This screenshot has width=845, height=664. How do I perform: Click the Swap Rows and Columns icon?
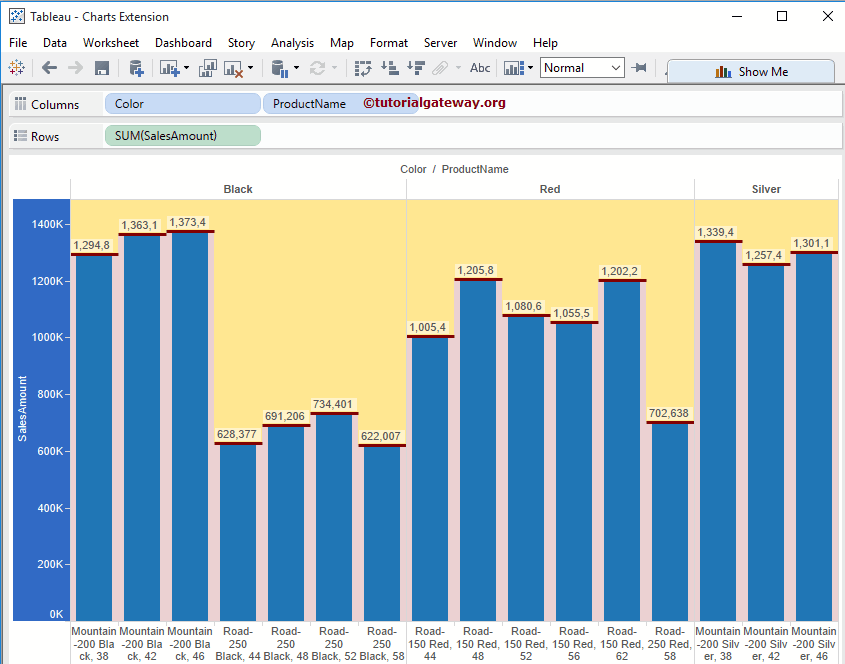coord(363,68)
